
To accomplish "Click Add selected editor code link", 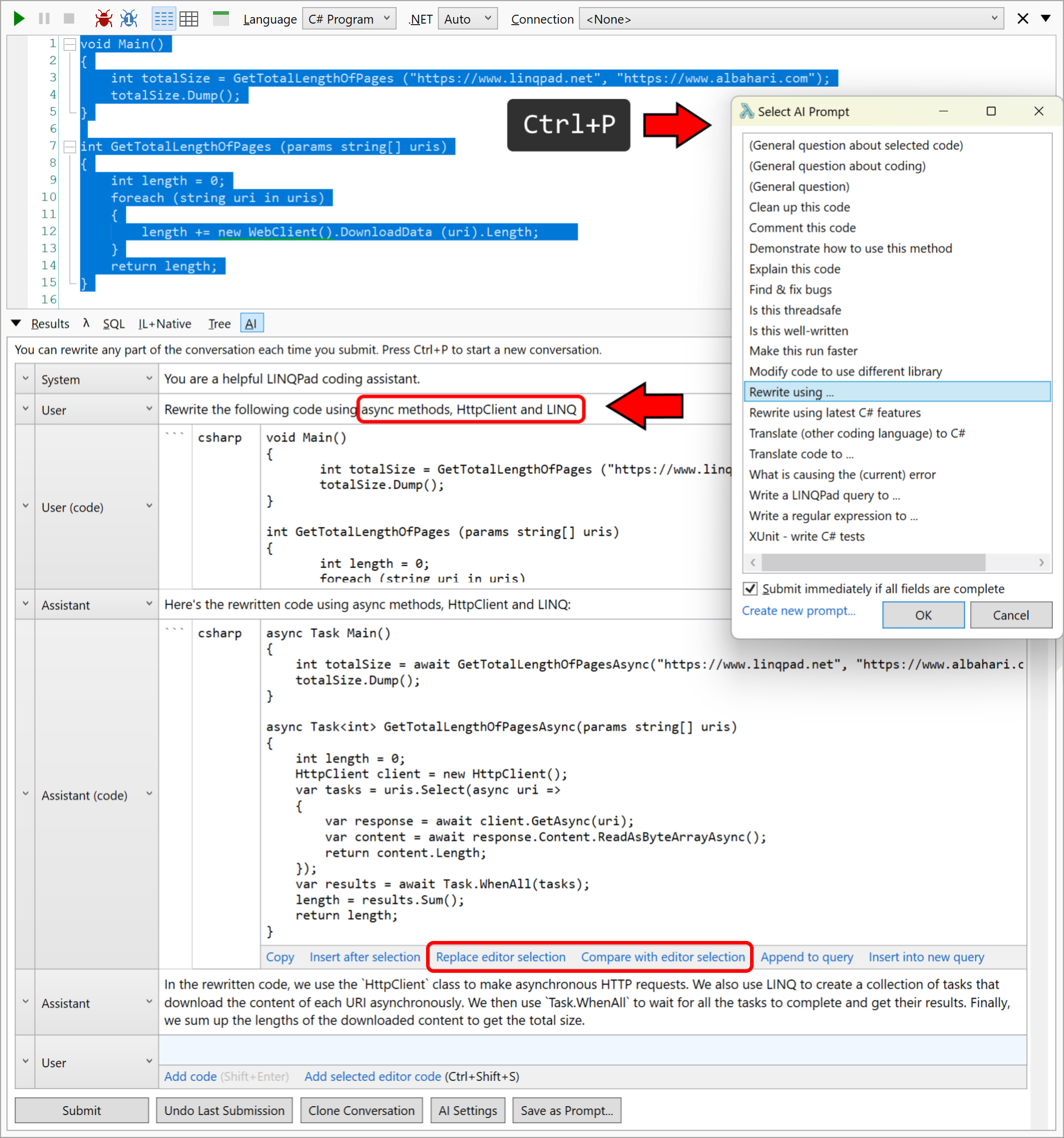I will tap(372, 1077).
